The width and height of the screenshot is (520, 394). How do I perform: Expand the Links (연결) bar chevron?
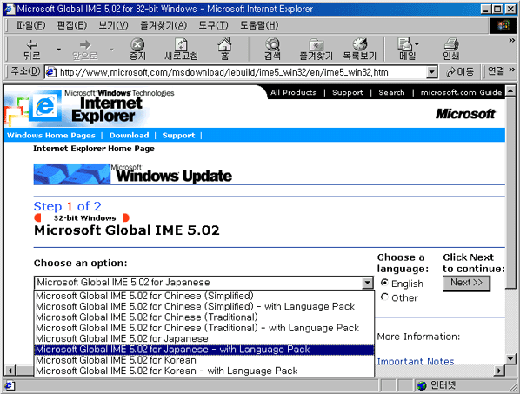(512, 70)
